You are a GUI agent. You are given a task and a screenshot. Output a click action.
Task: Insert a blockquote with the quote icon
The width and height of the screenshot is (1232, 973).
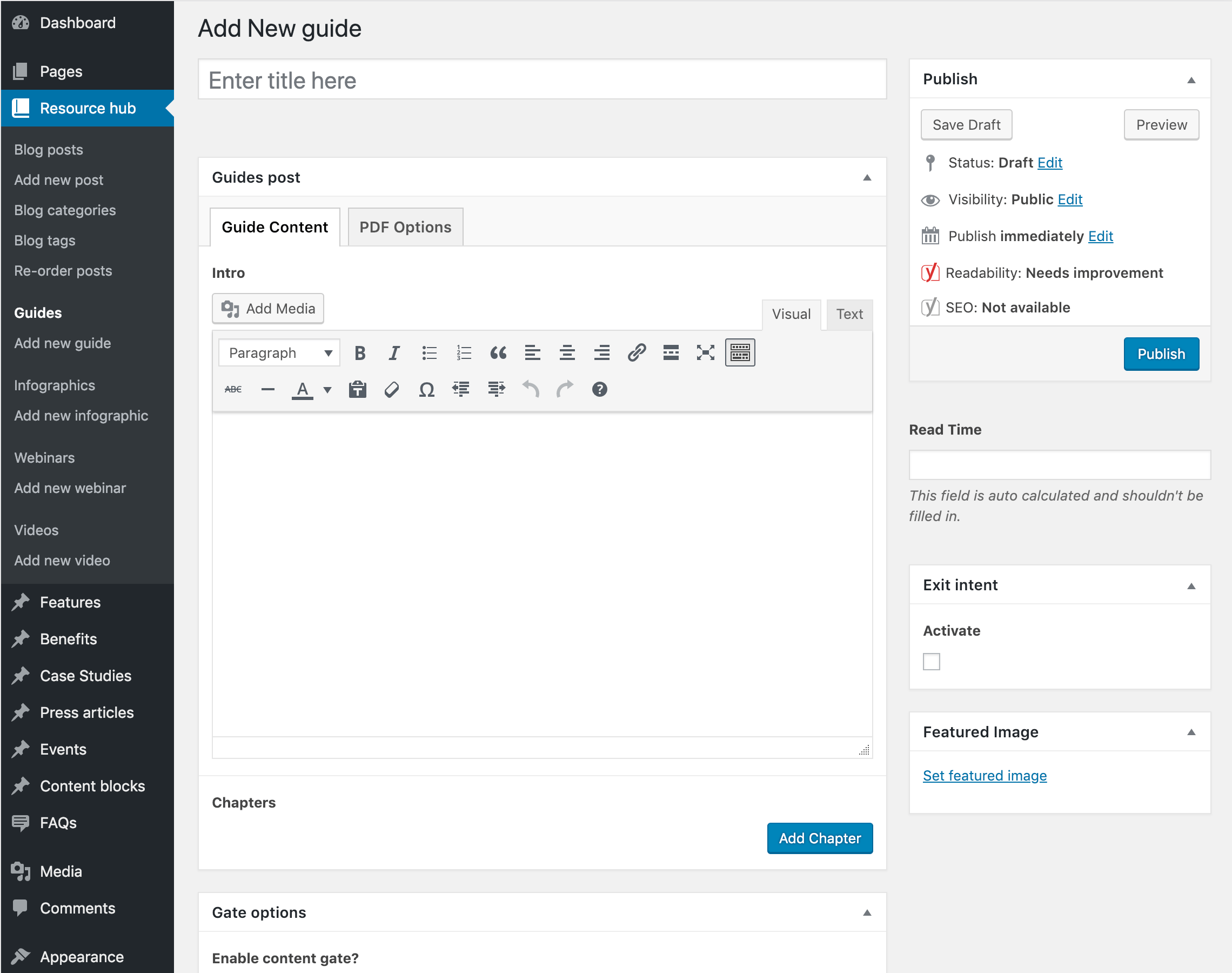coord(498,353)
